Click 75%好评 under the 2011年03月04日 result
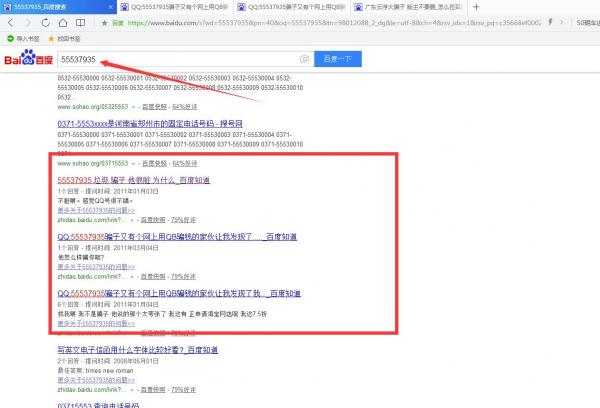This screenshot has height=408, width=600. click(183, 277)
